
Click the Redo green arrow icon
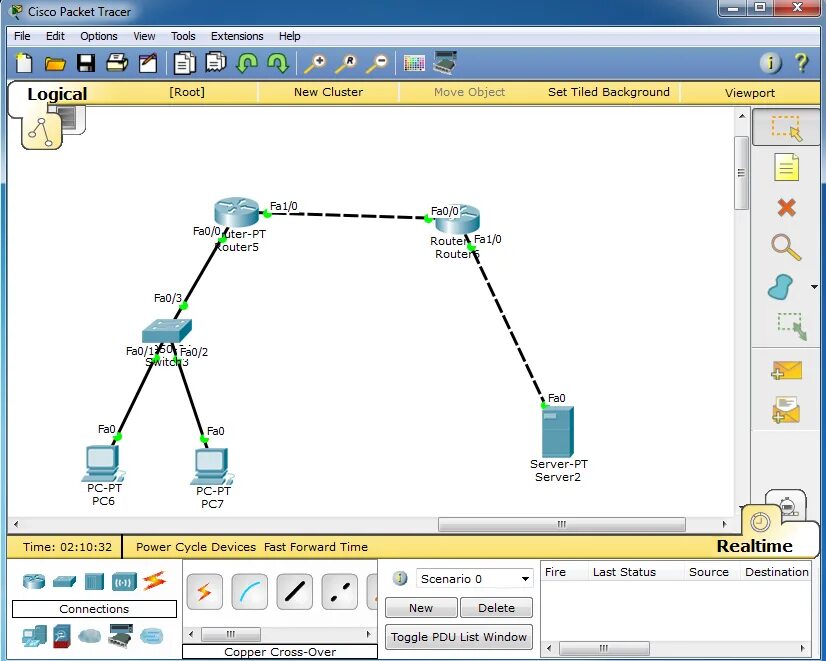[x=278, y=63]
